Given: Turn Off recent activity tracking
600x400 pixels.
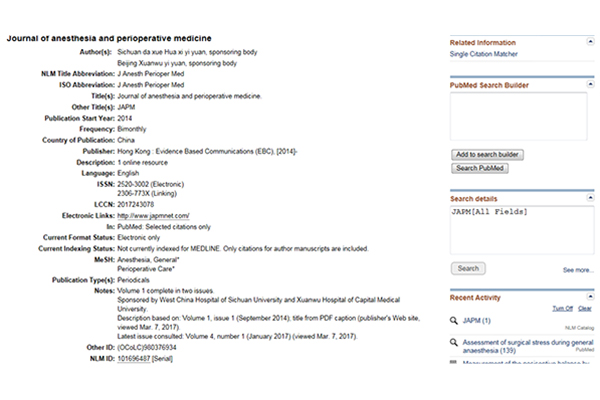Looking at the screenshot, I should click(x=562, y=309).
